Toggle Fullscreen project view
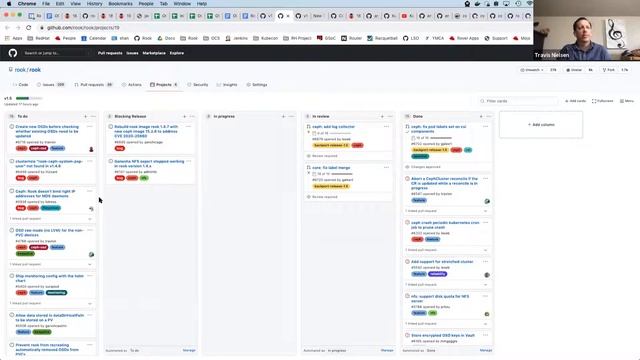 (602, 101)
